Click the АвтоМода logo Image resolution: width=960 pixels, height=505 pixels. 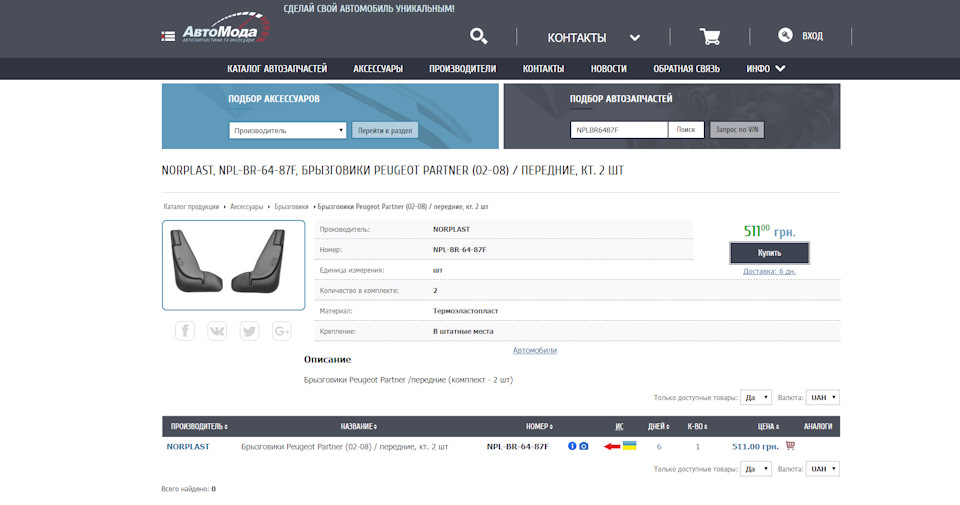[225, 29]
